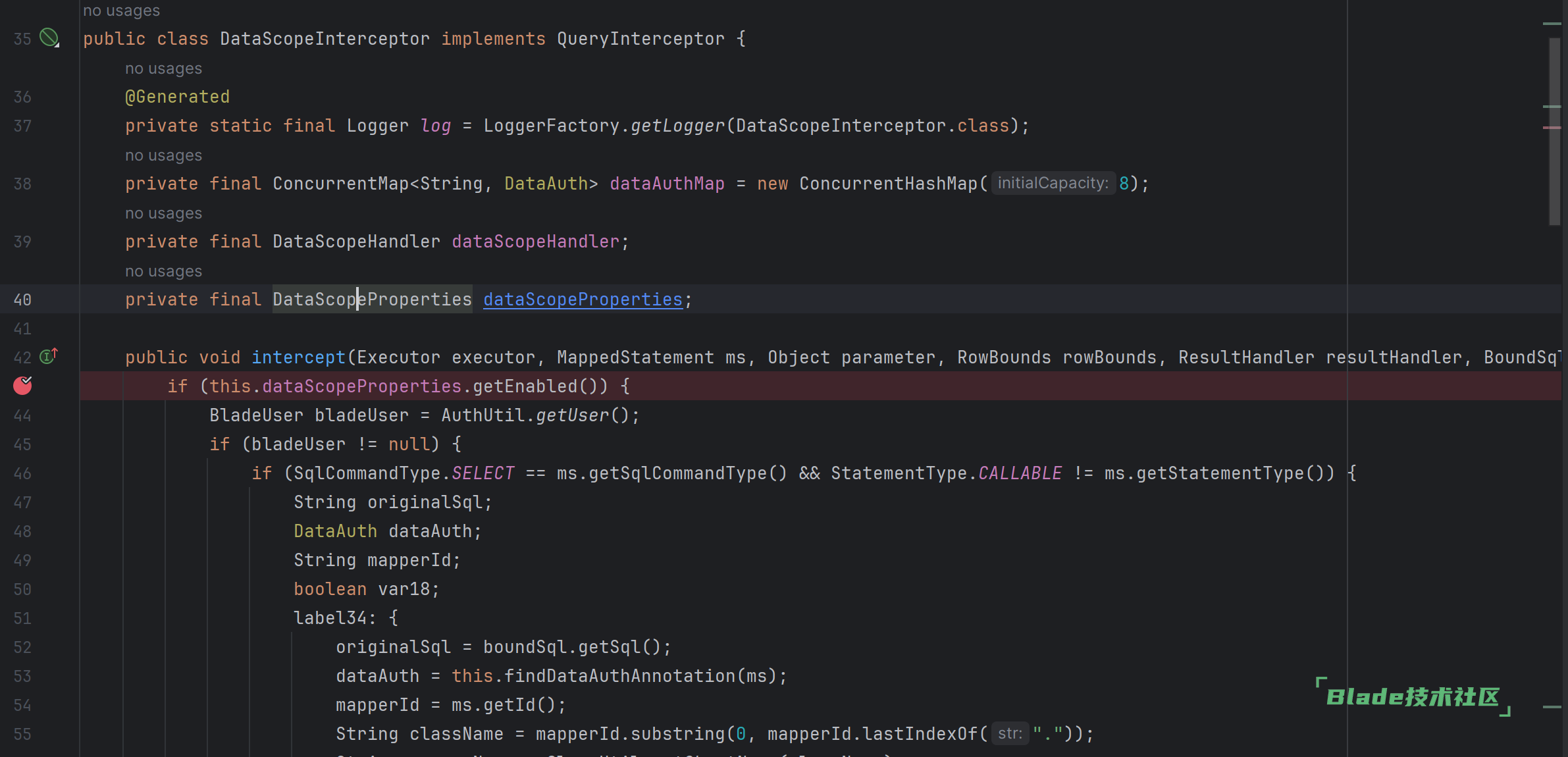Toggle a breakpoint at line 46
Screen dimensions: 1568x757
point(22,473)
